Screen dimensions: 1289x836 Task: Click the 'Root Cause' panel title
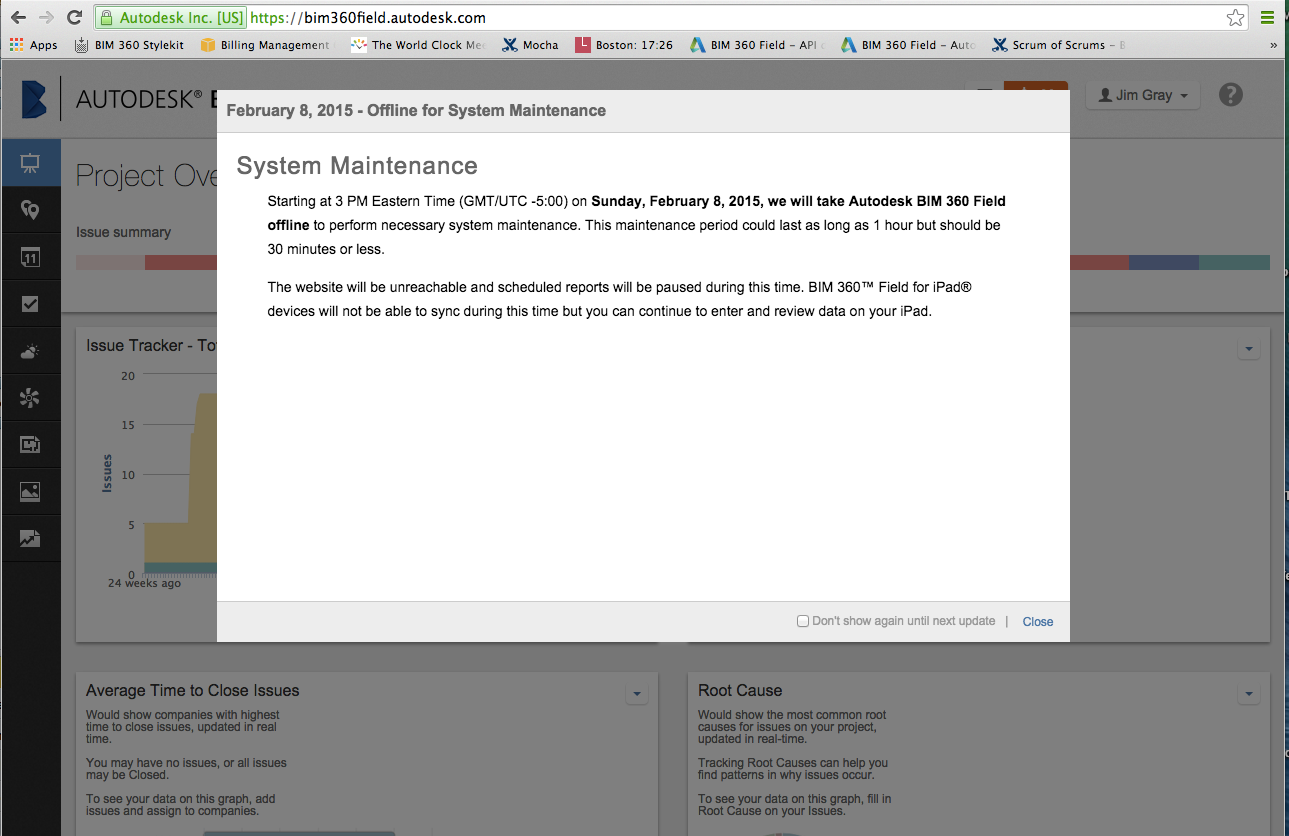point(740,690)
